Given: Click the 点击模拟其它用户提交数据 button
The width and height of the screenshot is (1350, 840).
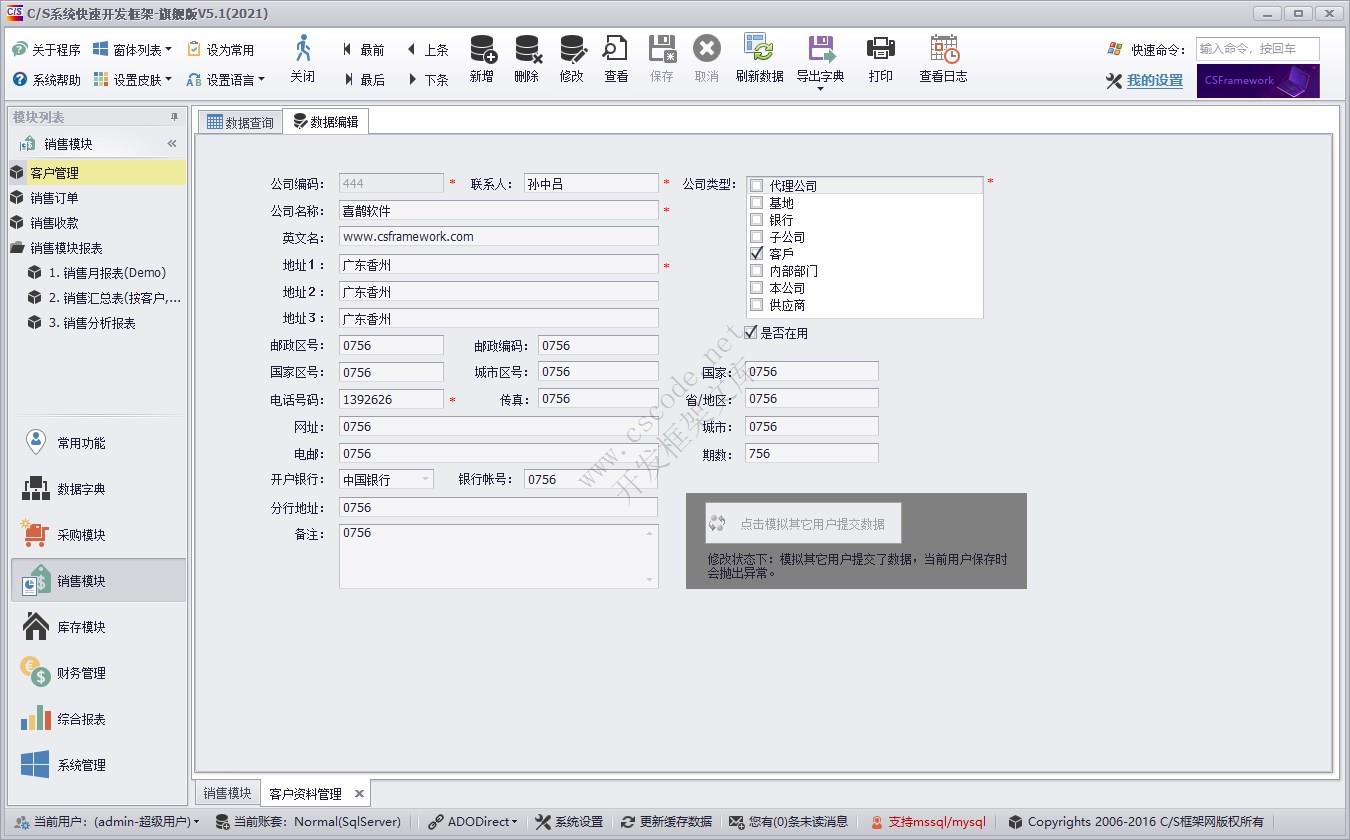Looking at the screenshot, I should pyautogui.click(x=803, y=522).
